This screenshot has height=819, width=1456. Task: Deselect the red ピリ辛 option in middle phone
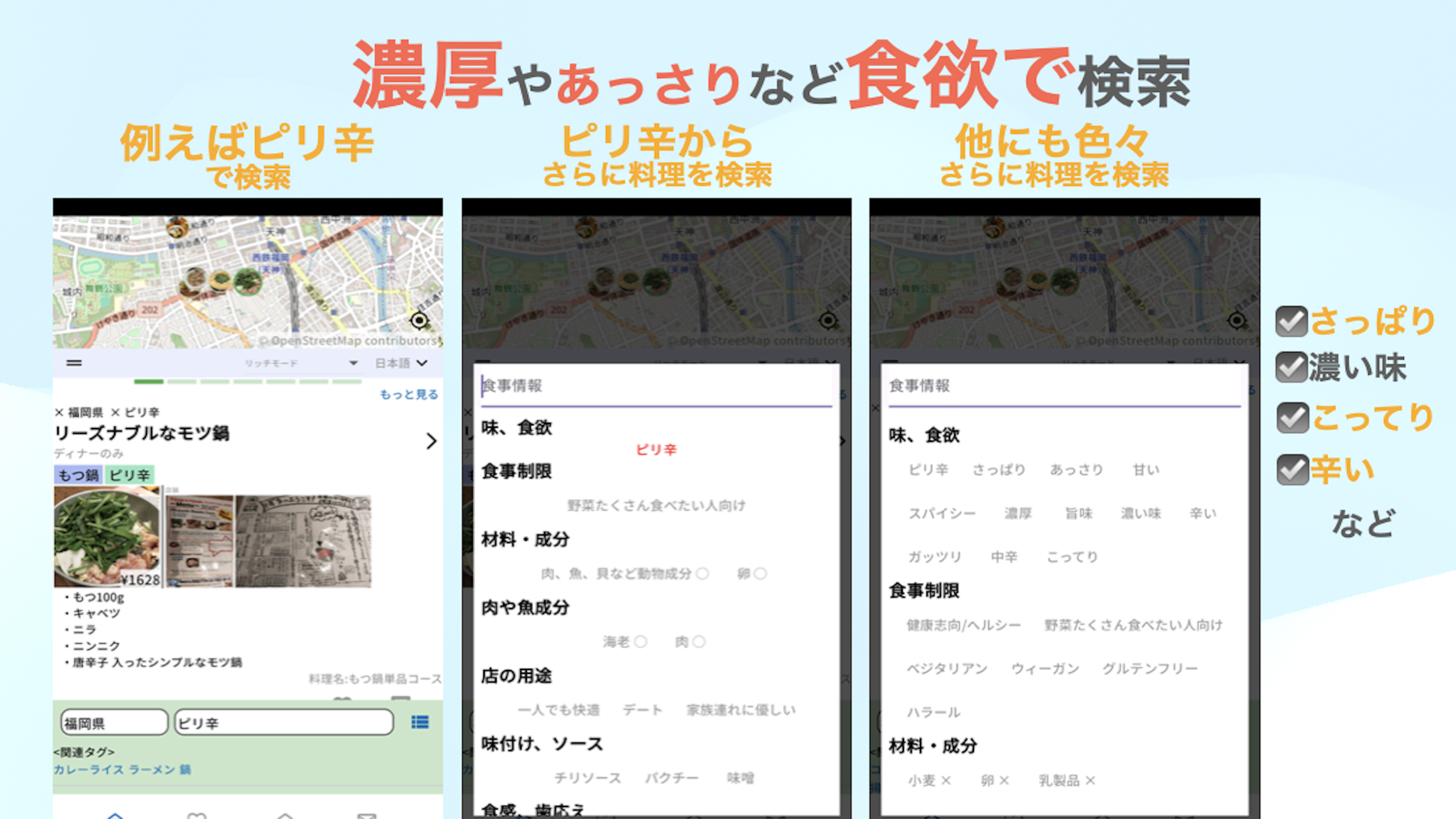(656, 450)
